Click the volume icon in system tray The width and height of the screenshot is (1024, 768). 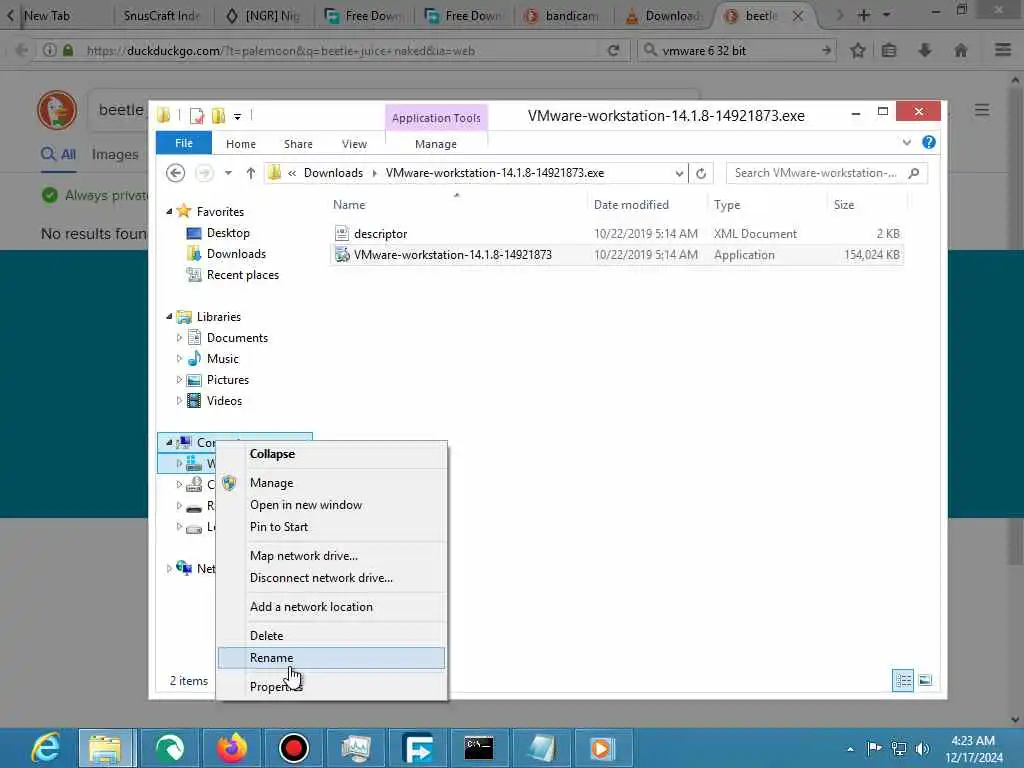tap(922, 748)
